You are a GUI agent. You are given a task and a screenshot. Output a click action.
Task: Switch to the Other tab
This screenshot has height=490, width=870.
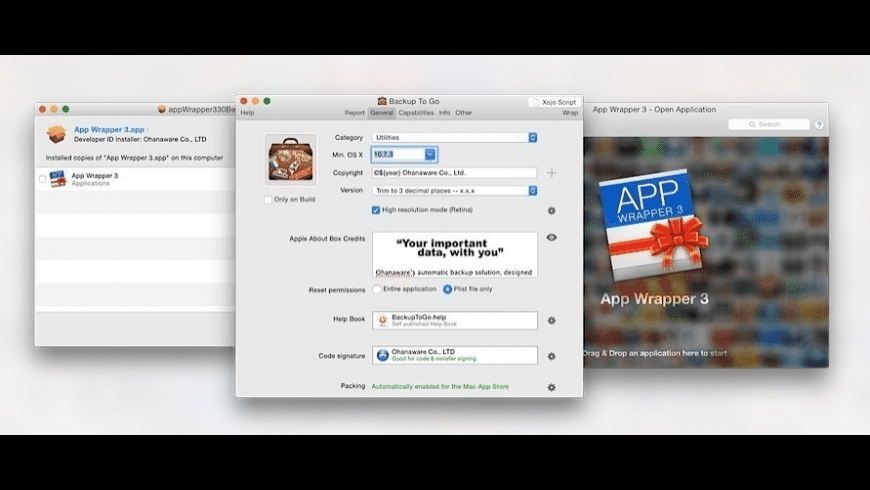[464, 113]
